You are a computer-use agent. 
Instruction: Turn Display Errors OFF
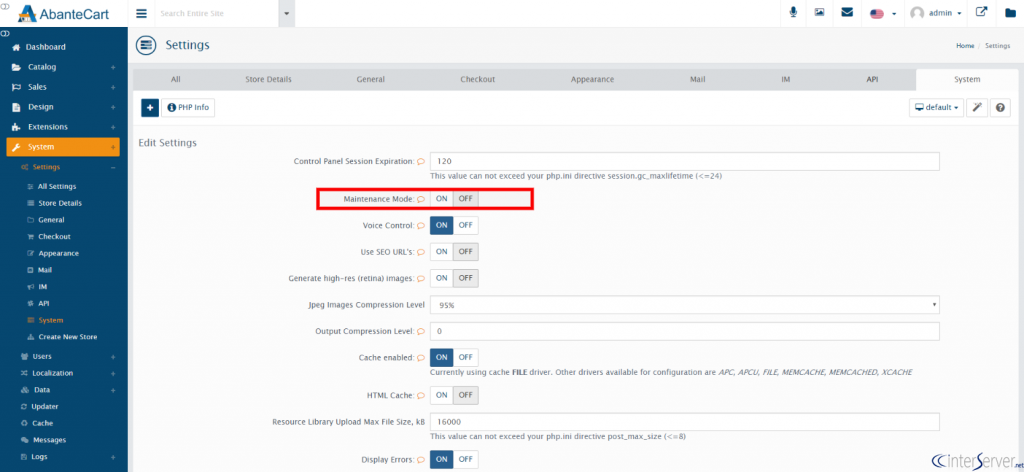click(465, 459)
